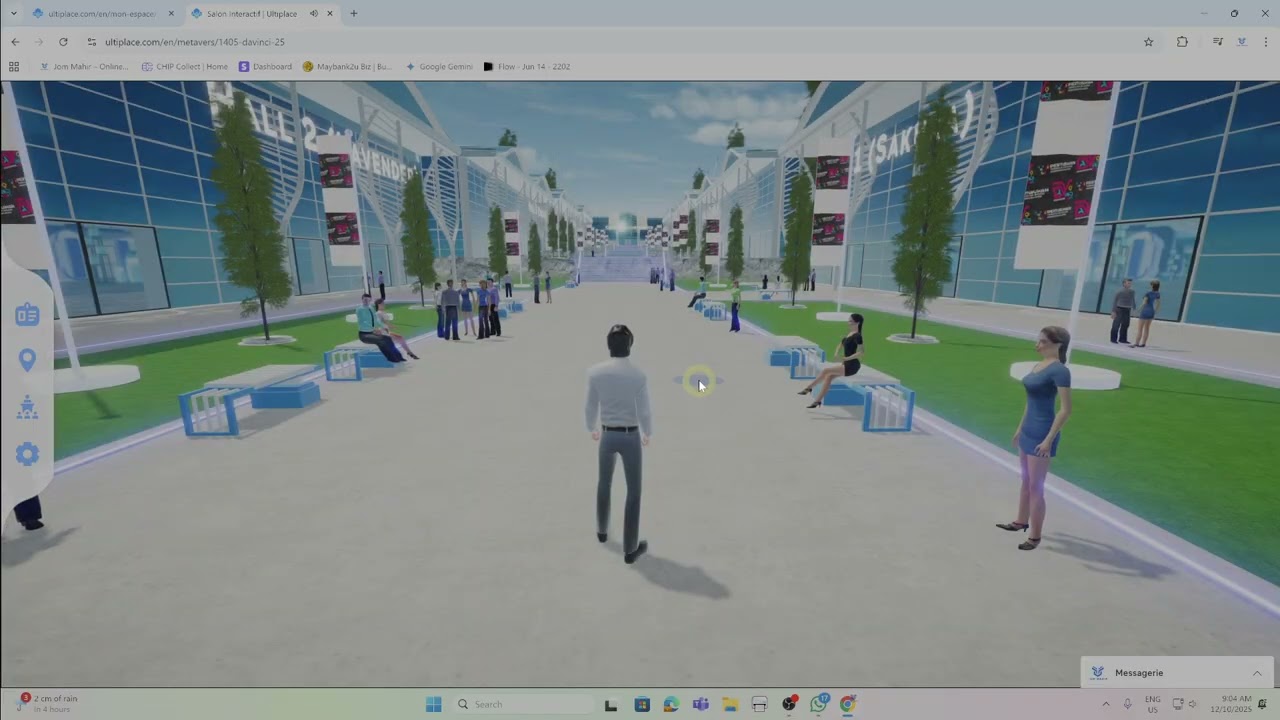Click the browser extensions puzzle icon

point(1182,42)
